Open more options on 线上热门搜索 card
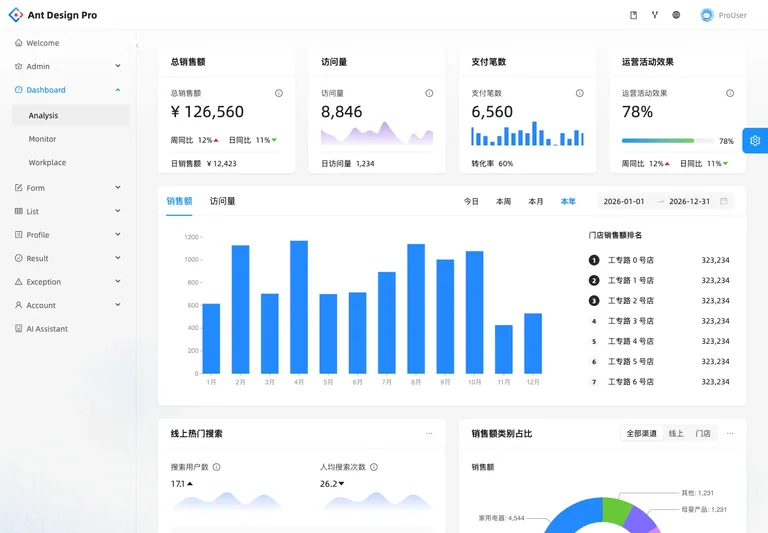Viewport: 768px width, 533px height. tap(429, 434)
